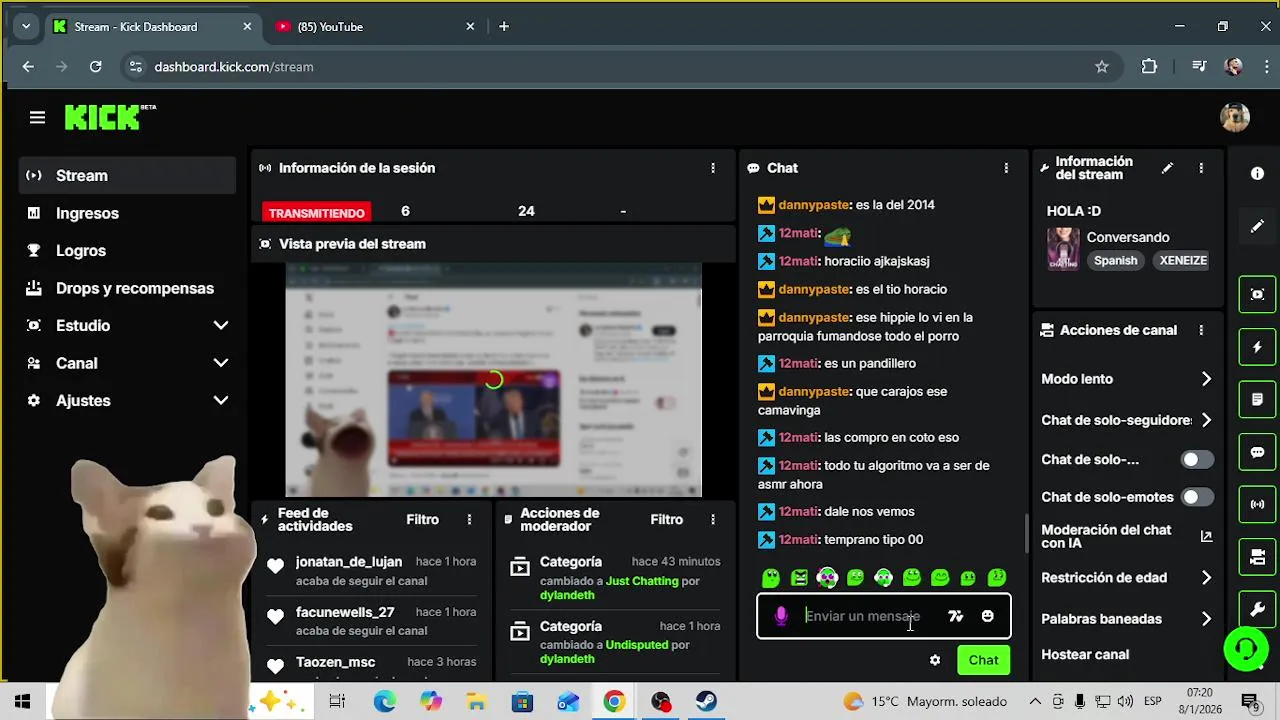The height and width of the screenshot is (720, 1280).
Task: Click the 7TV icon in message box
Action: [x=955, y=616]
